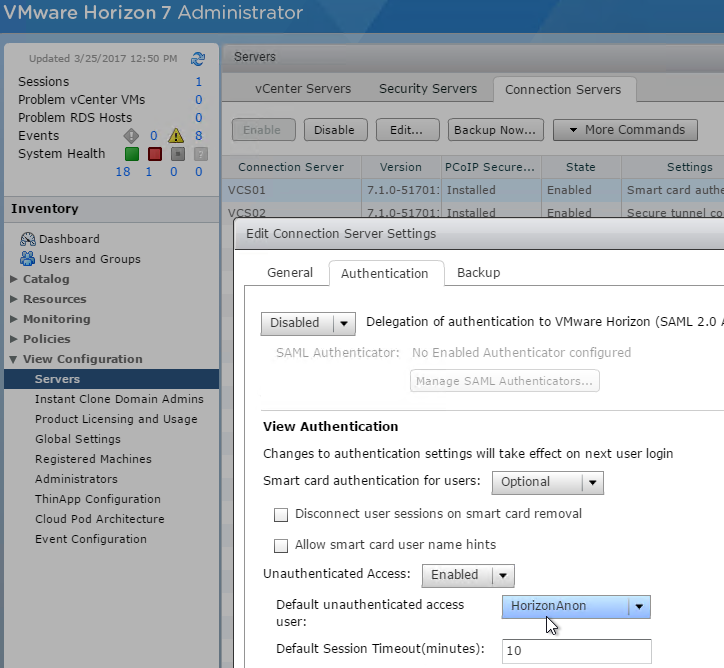
Task: Click the Events warning count 8
Action: (x=199, y=136)
